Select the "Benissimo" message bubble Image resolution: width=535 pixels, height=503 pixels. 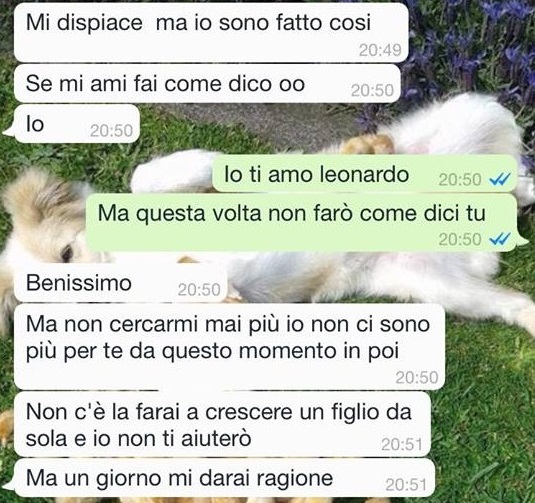tap(121, 283)
